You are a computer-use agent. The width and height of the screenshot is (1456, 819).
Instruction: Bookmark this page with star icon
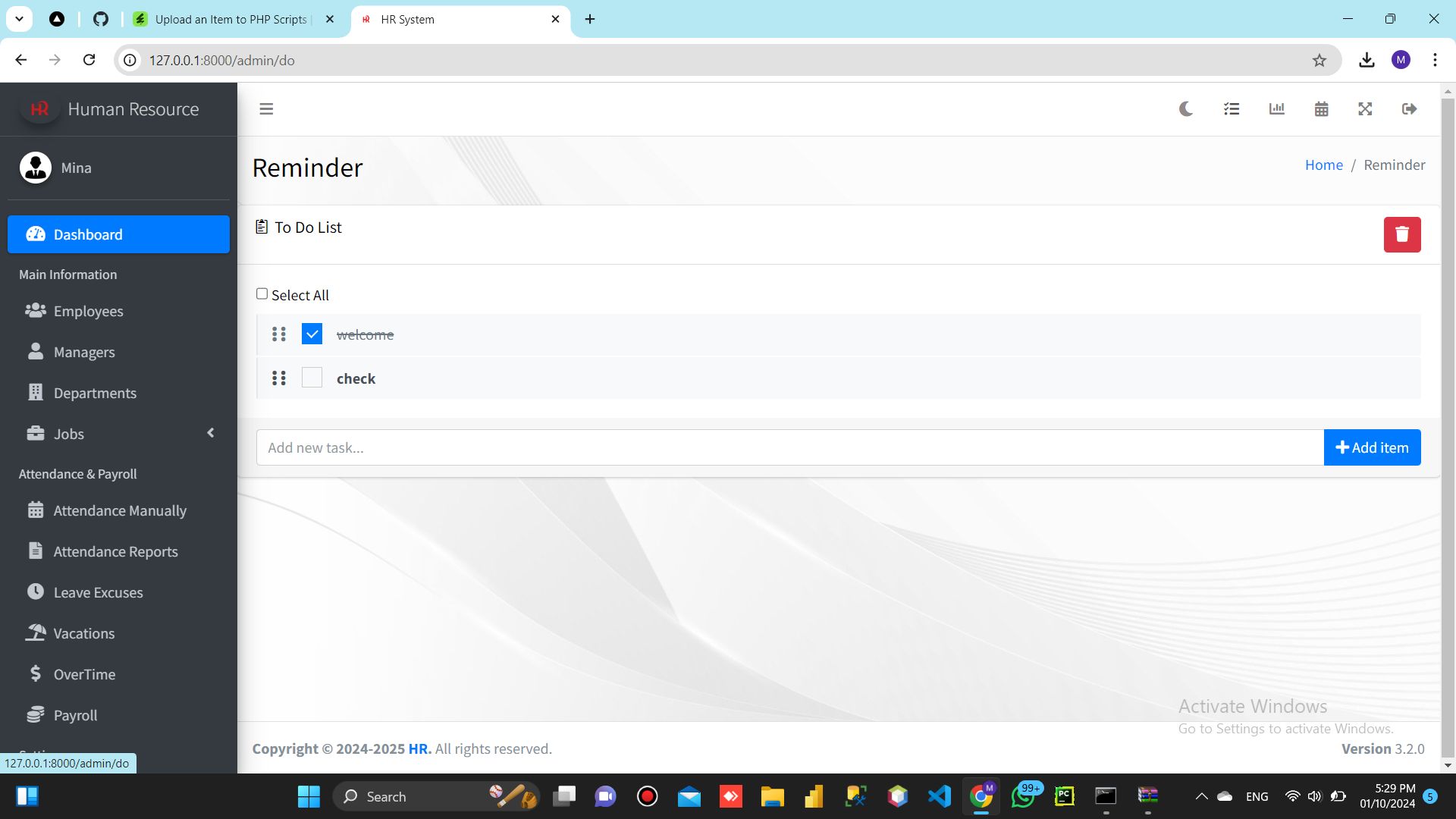coord(1319,60)
